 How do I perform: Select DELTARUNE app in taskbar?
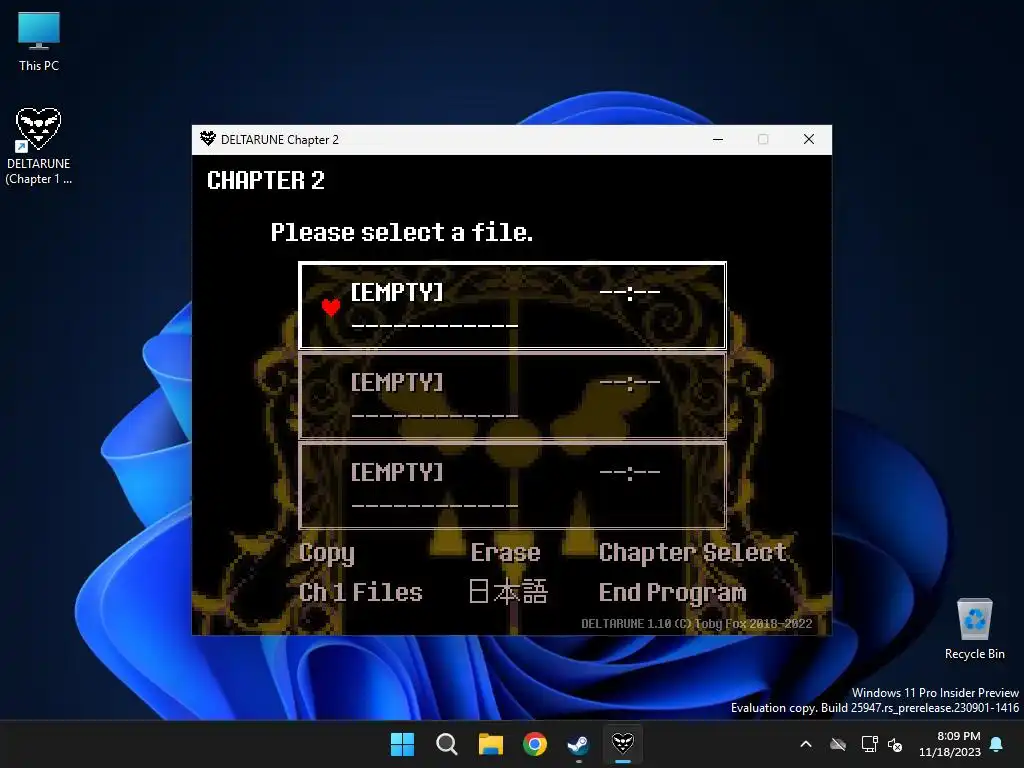pos(622,743)
